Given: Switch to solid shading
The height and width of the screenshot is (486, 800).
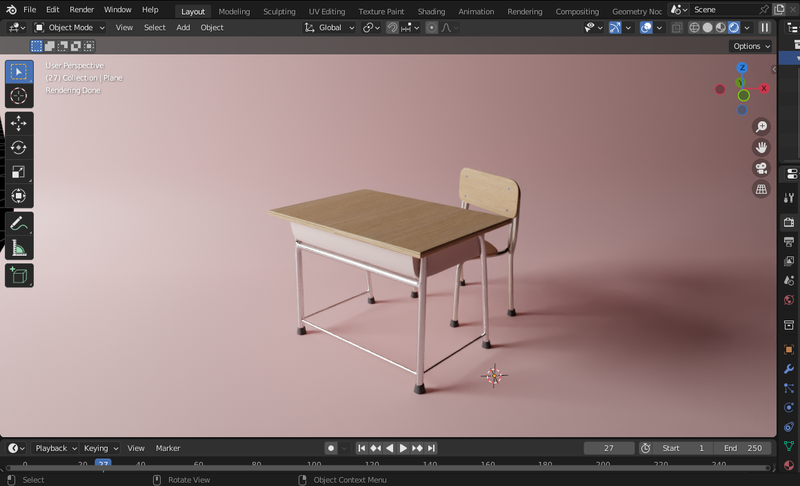Looking at the screenshot, I should click(x=707, y=28).
